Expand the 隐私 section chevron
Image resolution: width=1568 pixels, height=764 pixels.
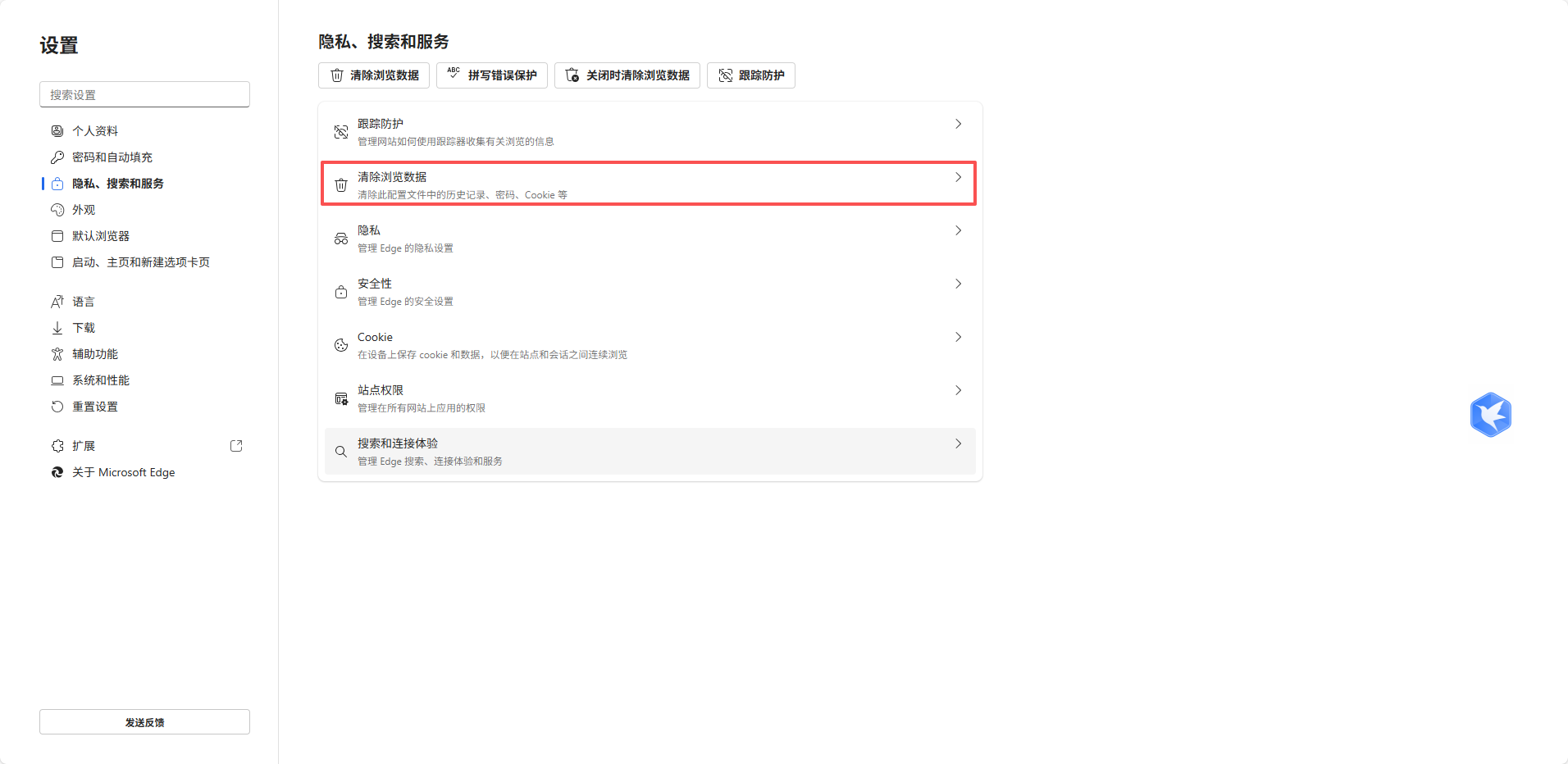tap(957, 230)
